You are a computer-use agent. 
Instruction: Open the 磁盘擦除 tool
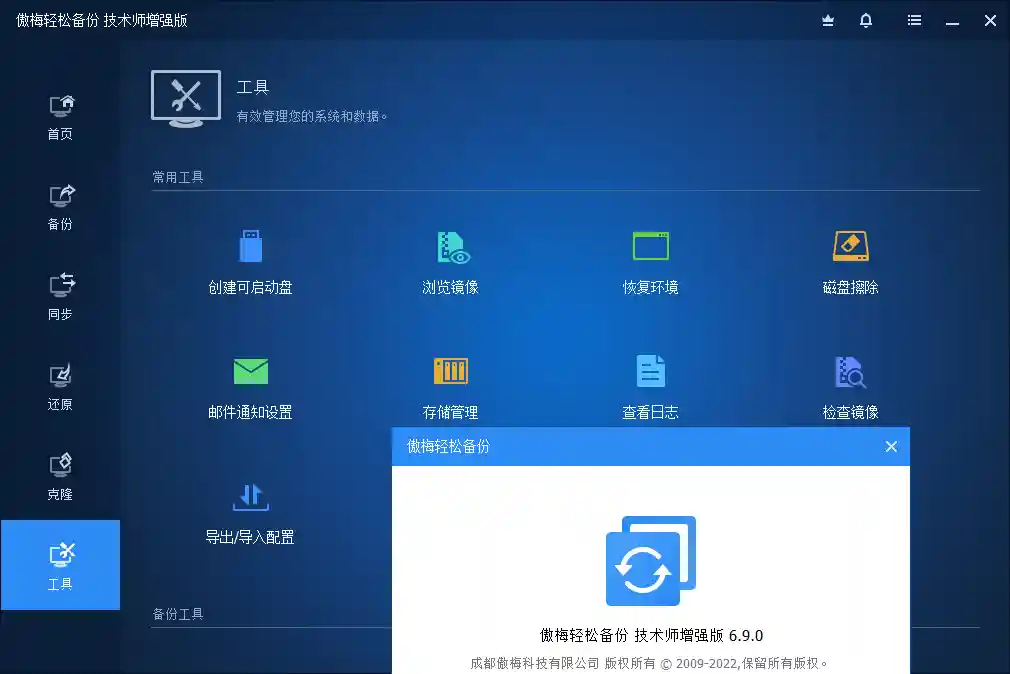point(850,262)
